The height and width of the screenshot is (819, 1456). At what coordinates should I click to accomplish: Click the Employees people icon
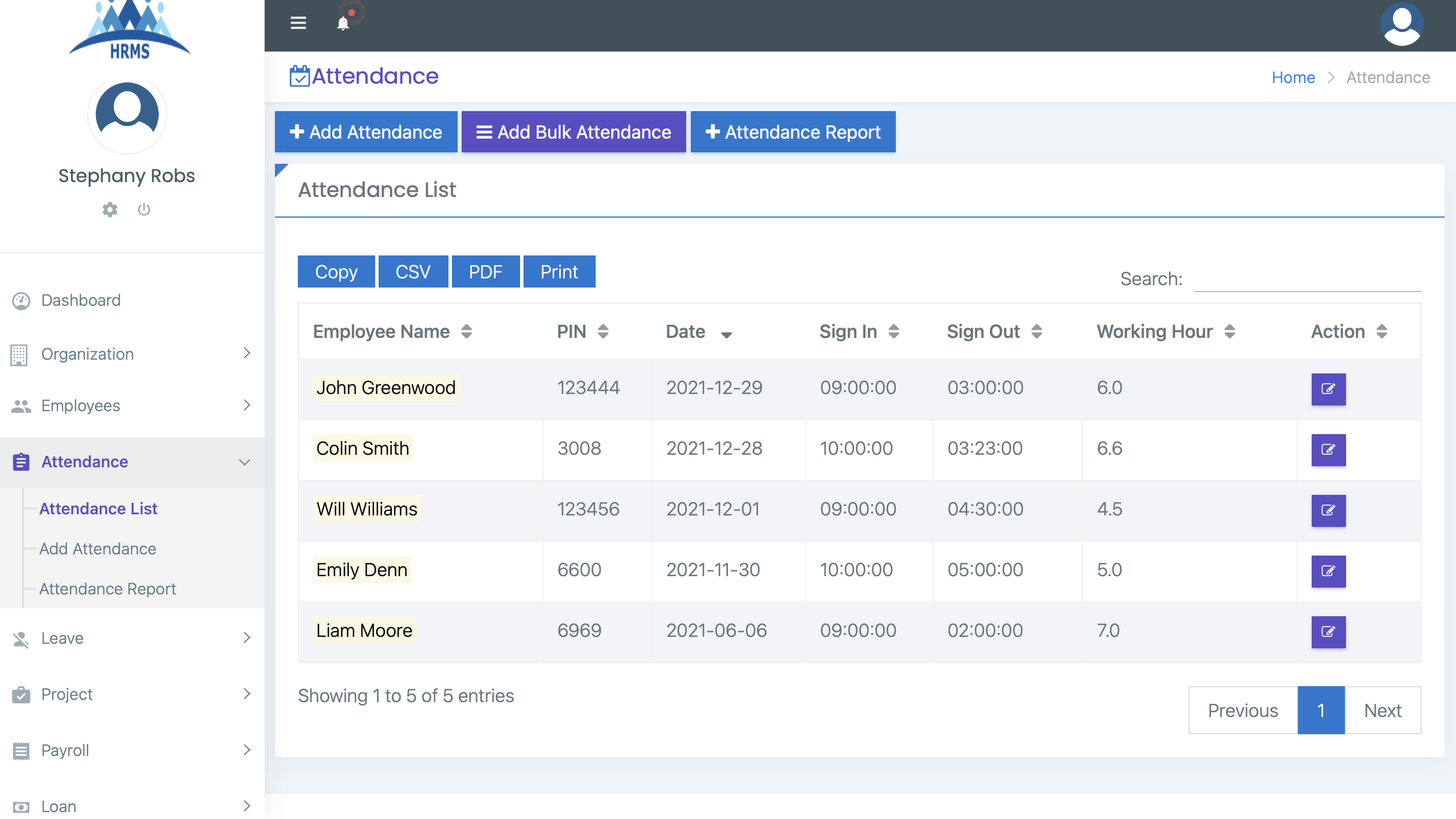[x=21, y=406]
